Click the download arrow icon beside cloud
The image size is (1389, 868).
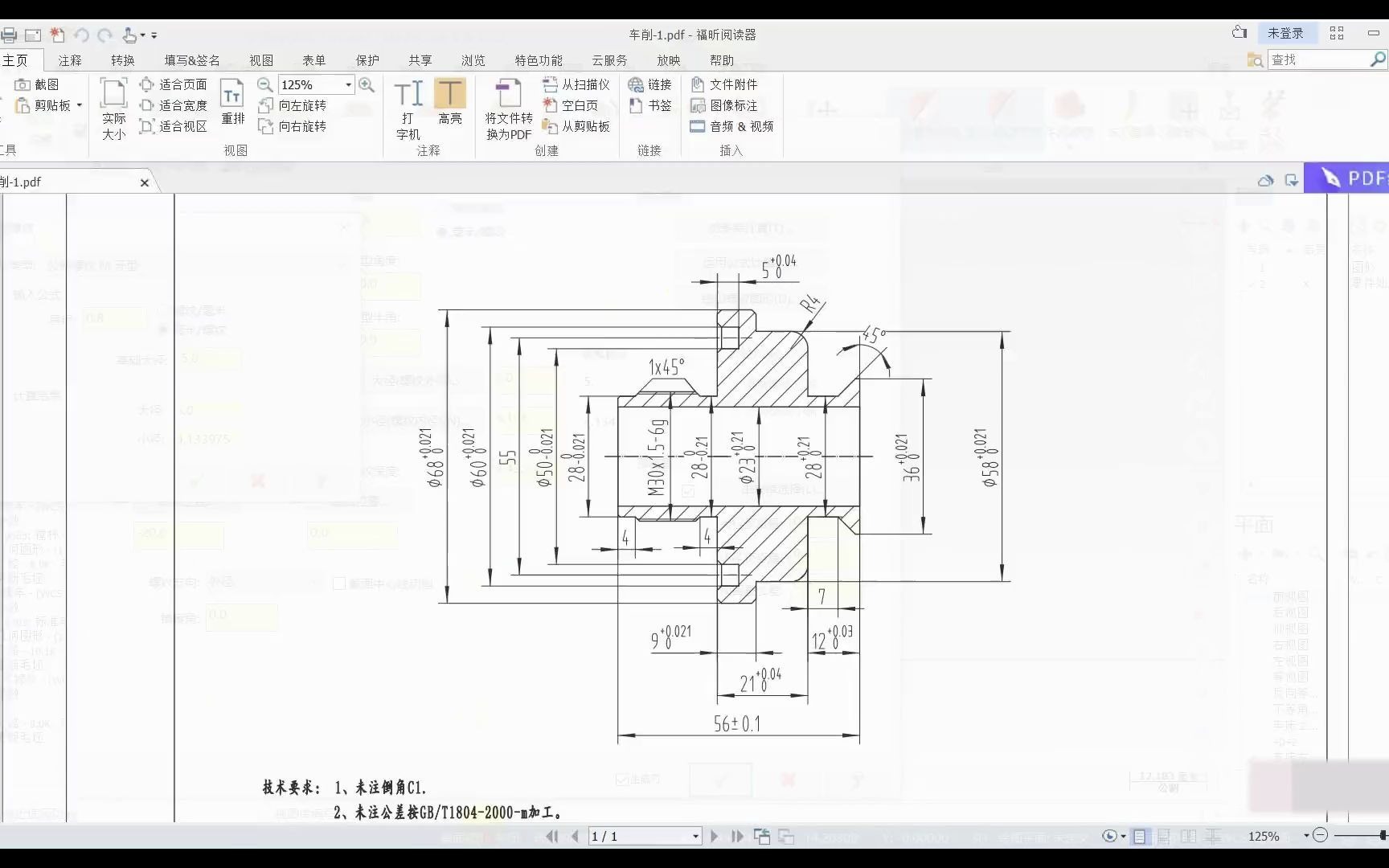(1292, 180)
